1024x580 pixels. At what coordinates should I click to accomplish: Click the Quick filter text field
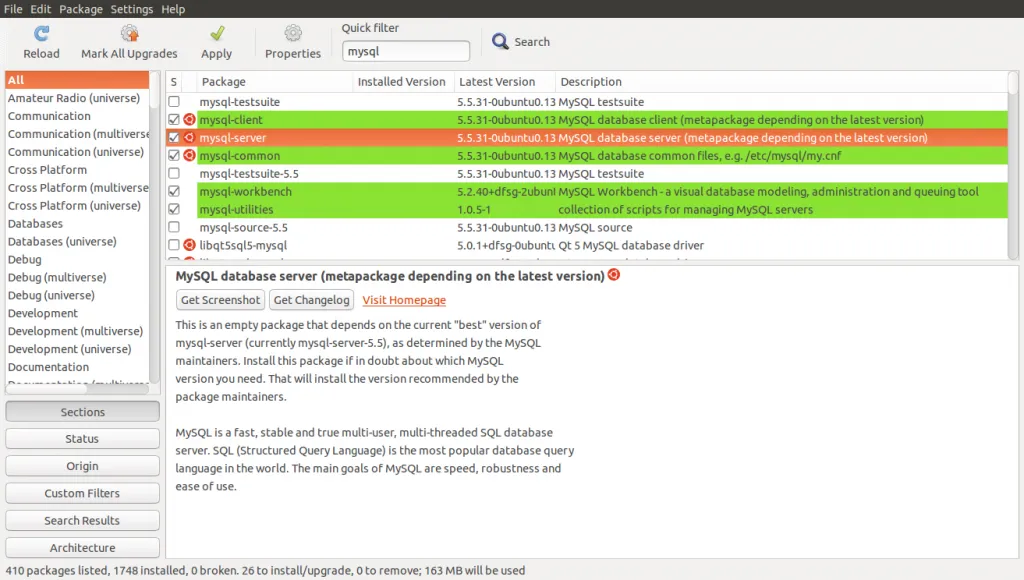tap(406, 51)
